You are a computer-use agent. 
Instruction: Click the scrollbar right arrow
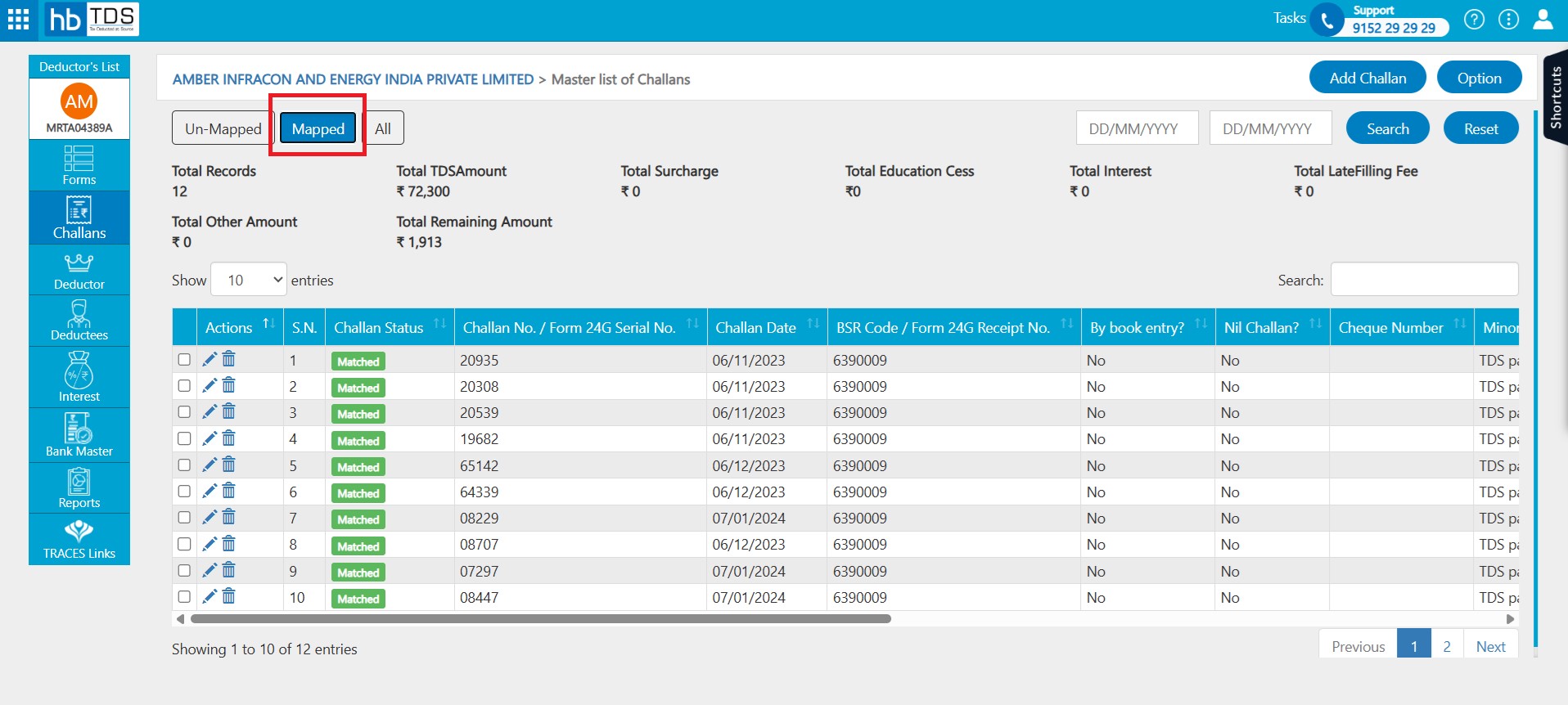pos(1511,619)
